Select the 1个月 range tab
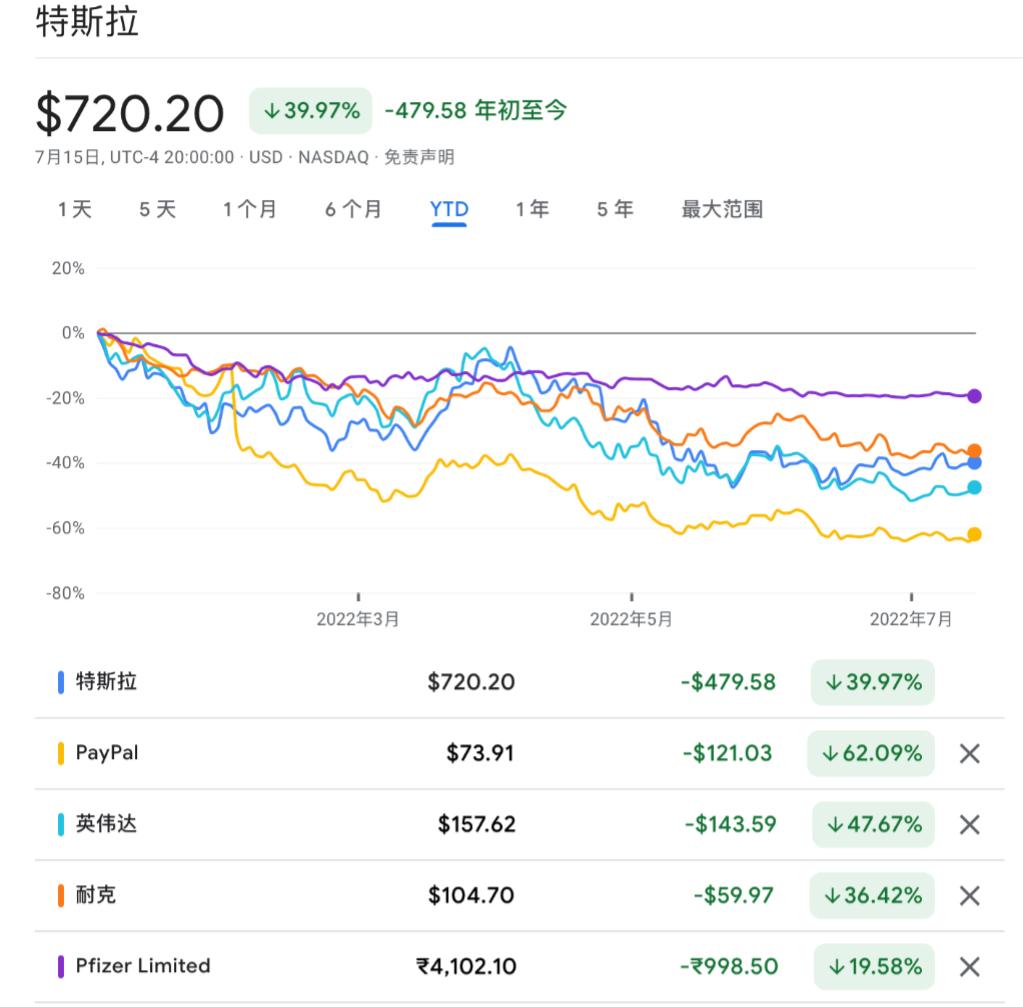1023x1007 pixels. click(250, 209)
